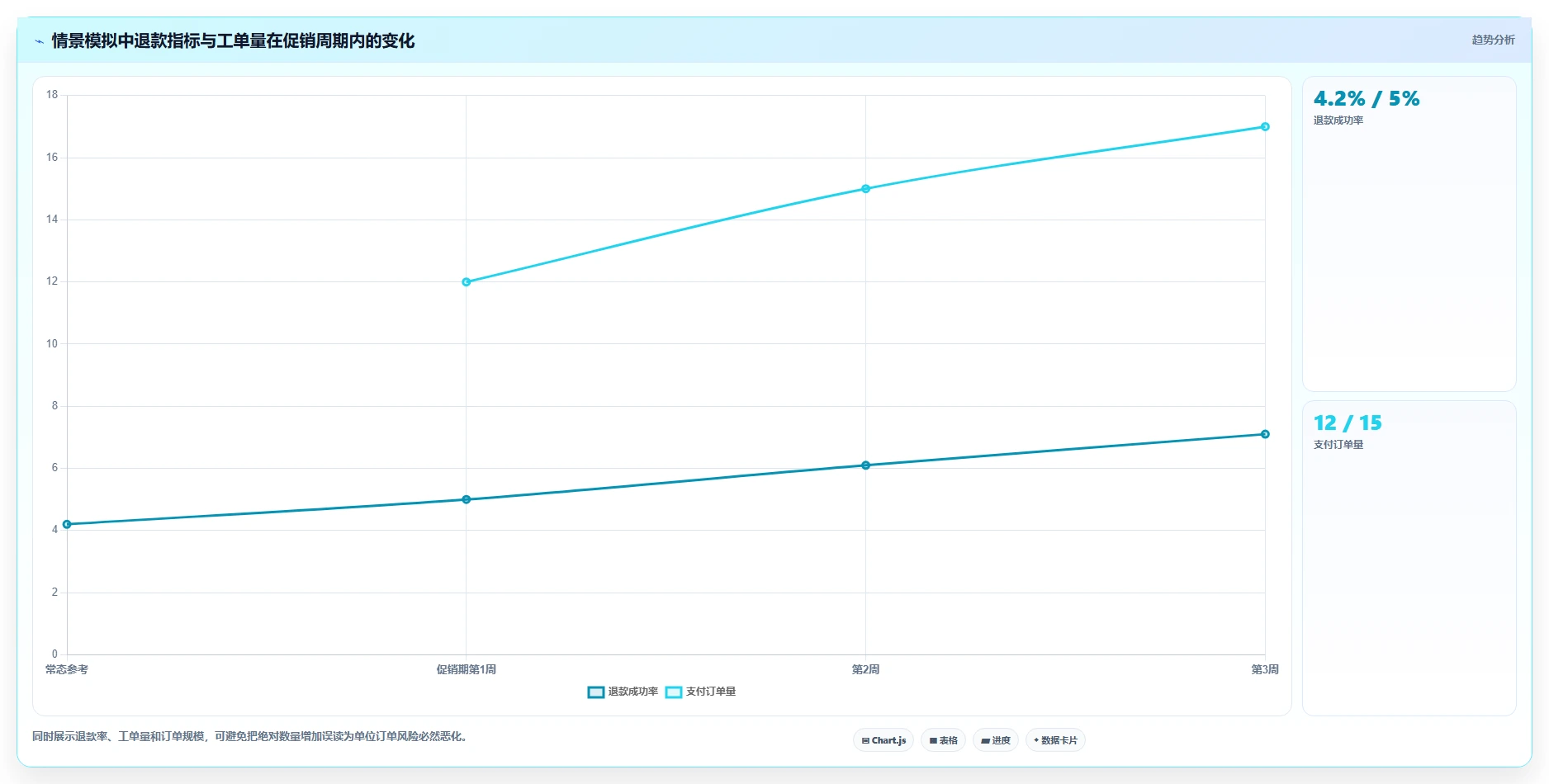
Task: Toggle the 支付订单量 legend series
Action: point(700,692)
